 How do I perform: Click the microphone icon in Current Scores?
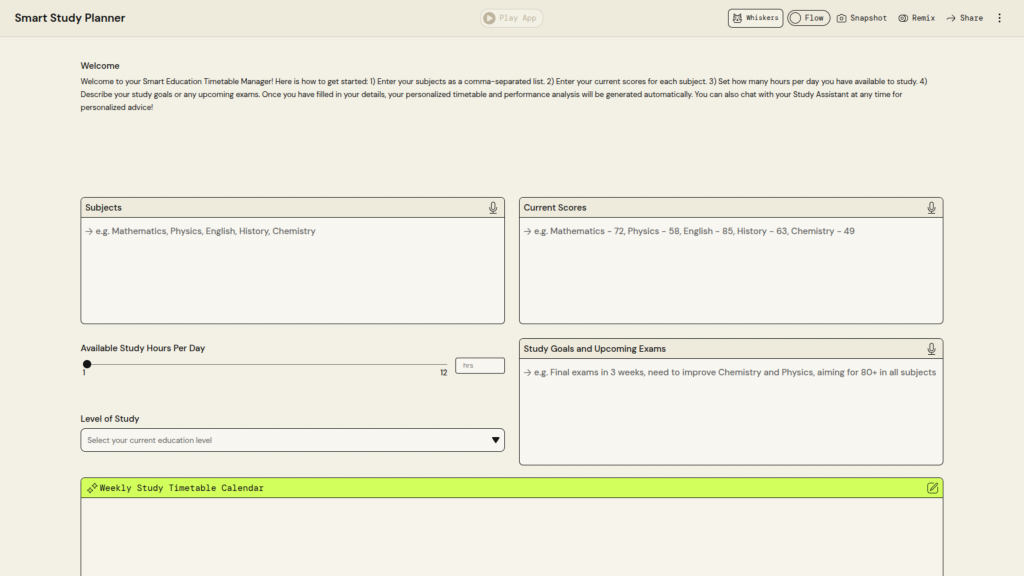(x=931, y=208)
